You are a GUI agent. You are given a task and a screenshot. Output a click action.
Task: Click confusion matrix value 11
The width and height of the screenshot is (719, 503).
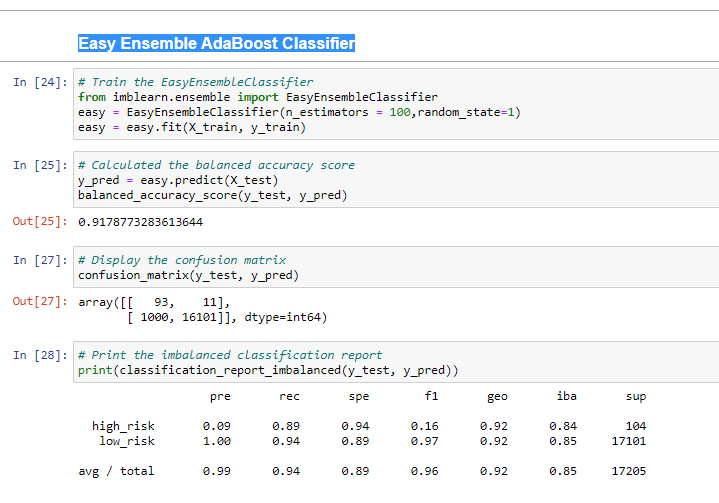pyautogui.click(x=210, y=302)
